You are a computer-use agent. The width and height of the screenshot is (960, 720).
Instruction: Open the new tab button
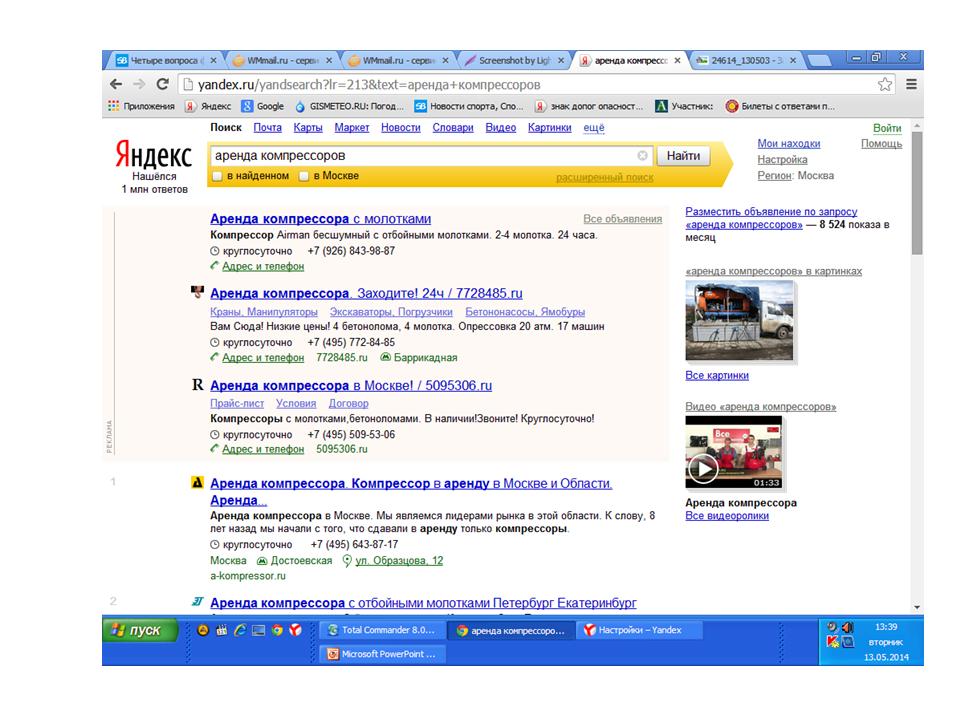tap(819, 61)
